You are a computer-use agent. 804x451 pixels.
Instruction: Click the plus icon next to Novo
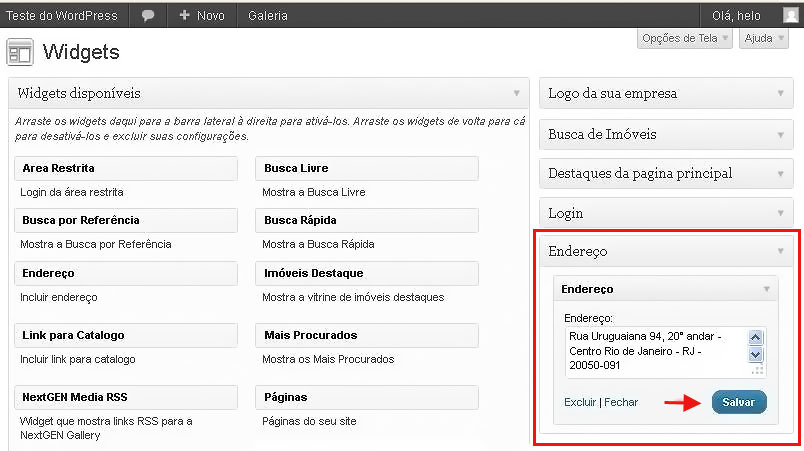coord(185,15)
